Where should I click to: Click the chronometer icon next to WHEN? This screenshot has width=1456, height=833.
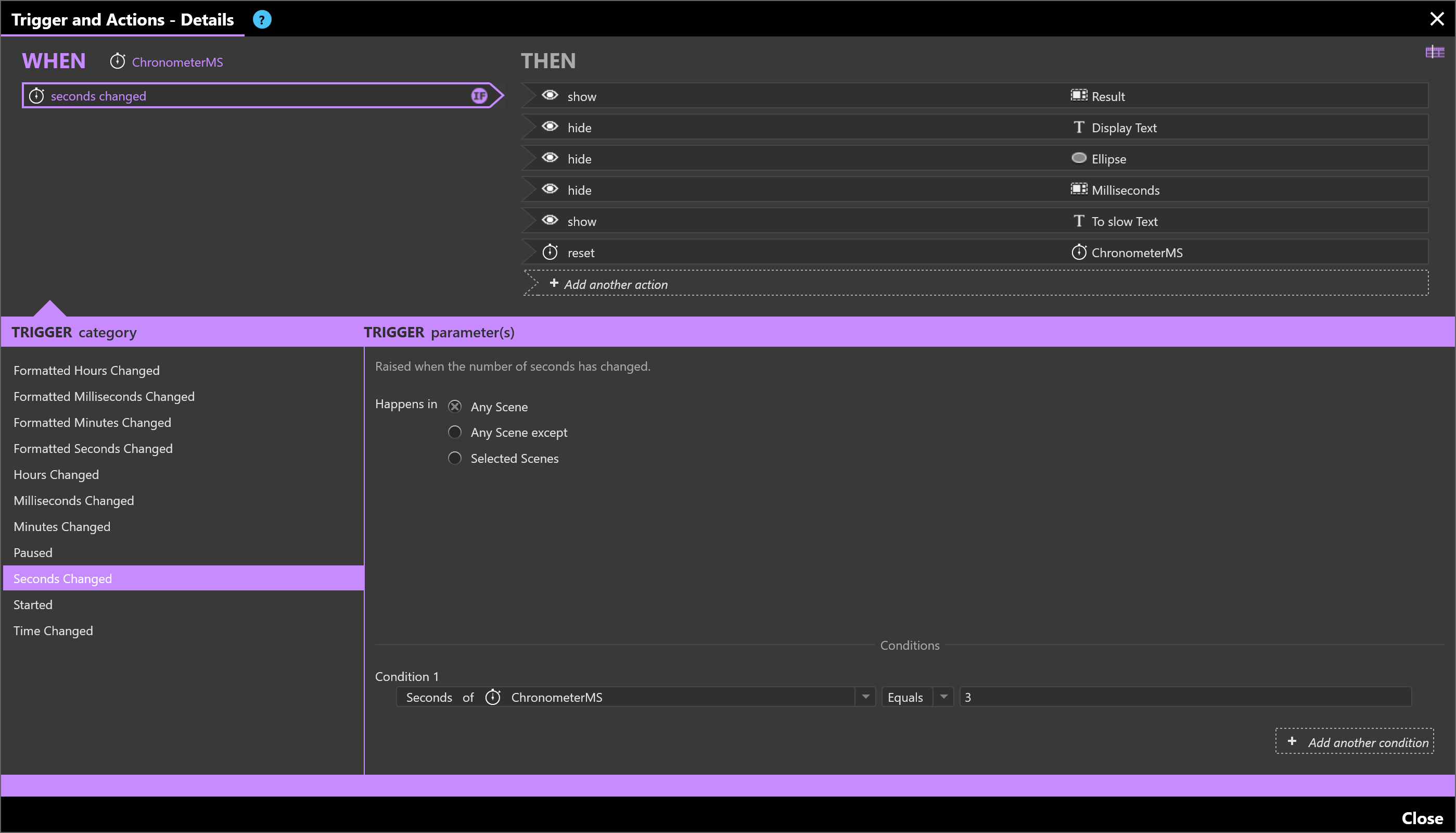[x=118, y=61]
